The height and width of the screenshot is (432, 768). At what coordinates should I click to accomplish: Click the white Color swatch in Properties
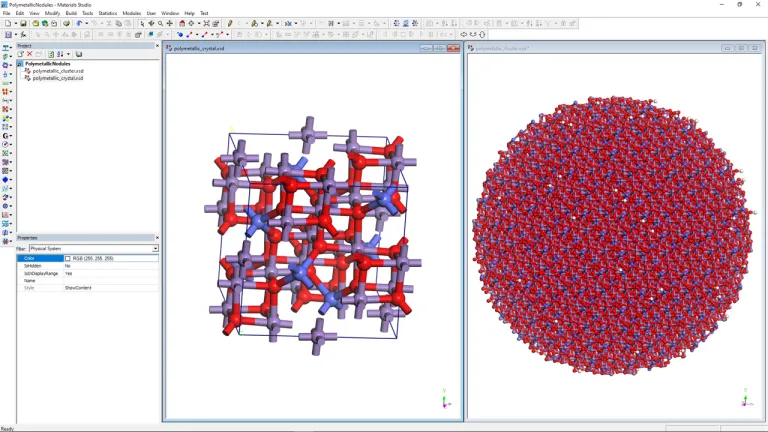pos(68,258)
